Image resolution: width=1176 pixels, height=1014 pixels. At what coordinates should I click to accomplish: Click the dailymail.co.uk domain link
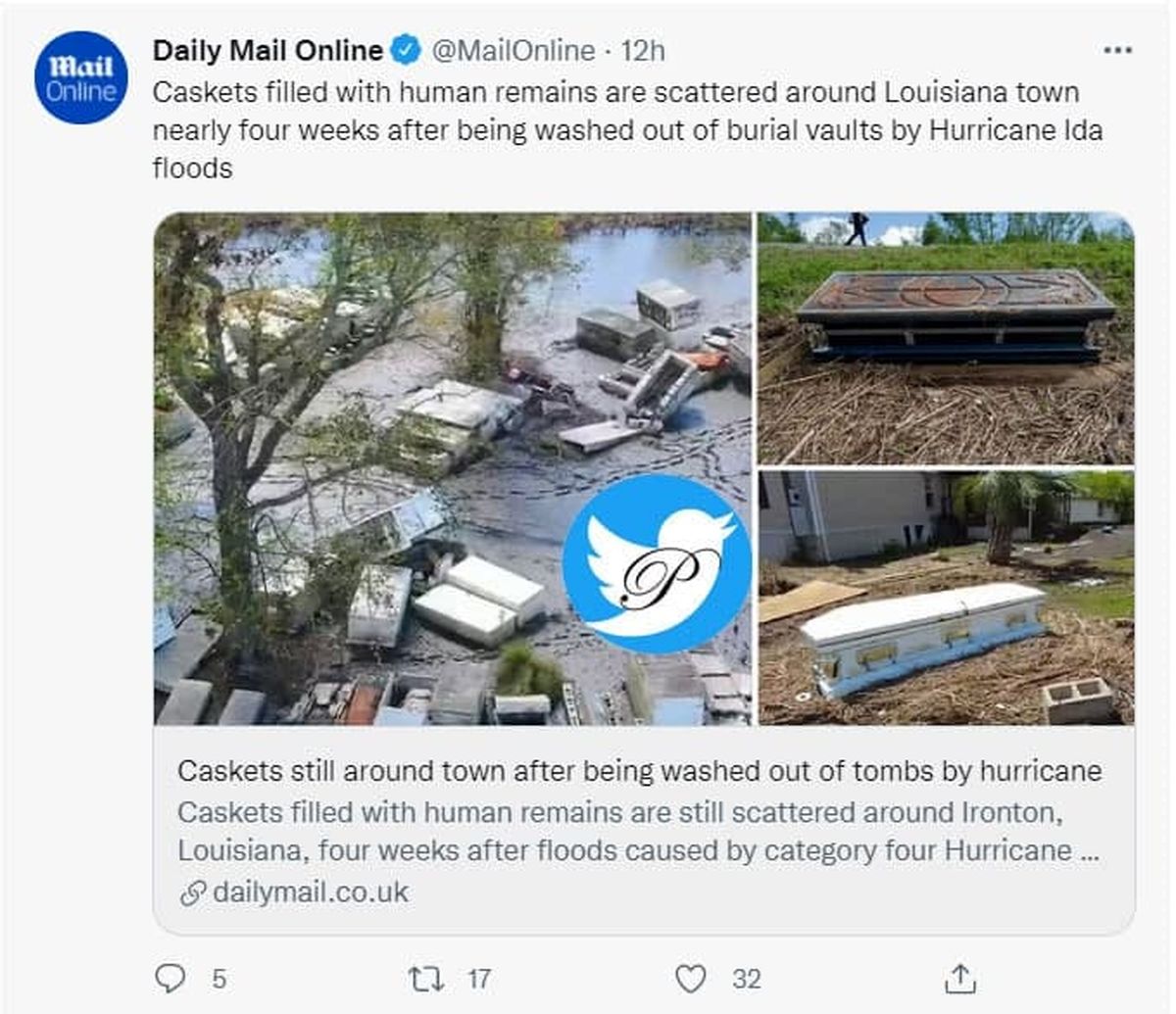310,893
